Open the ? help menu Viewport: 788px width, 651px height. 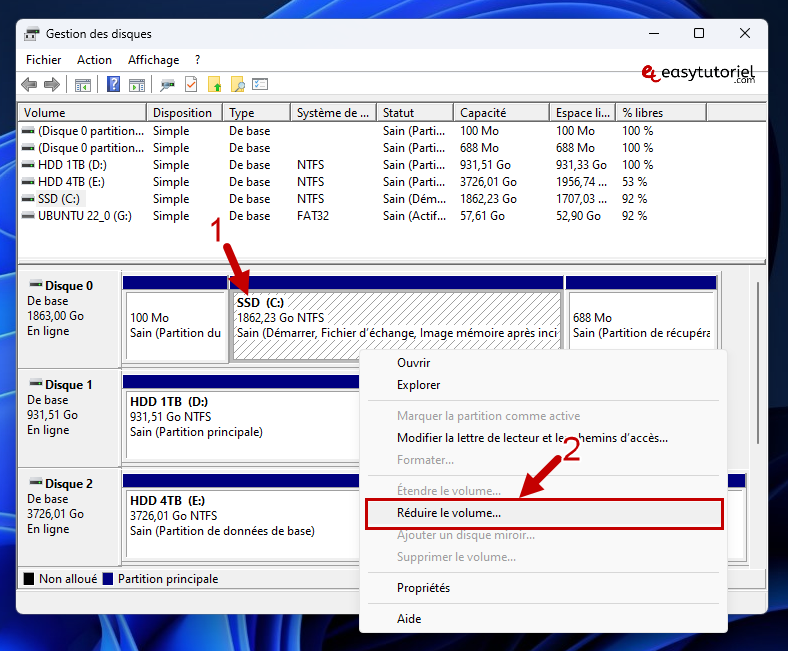[198, 60]
